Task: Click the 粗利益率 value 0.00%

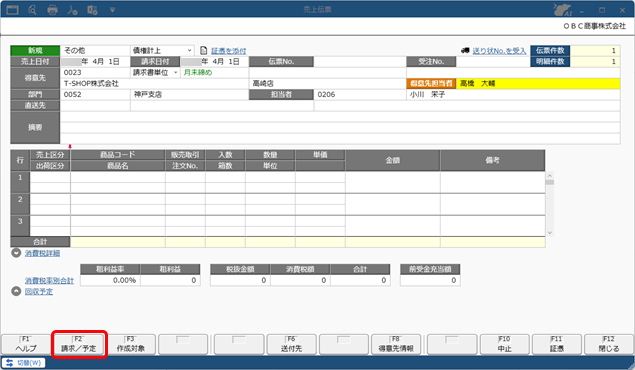Action: (x=110, y=281)
